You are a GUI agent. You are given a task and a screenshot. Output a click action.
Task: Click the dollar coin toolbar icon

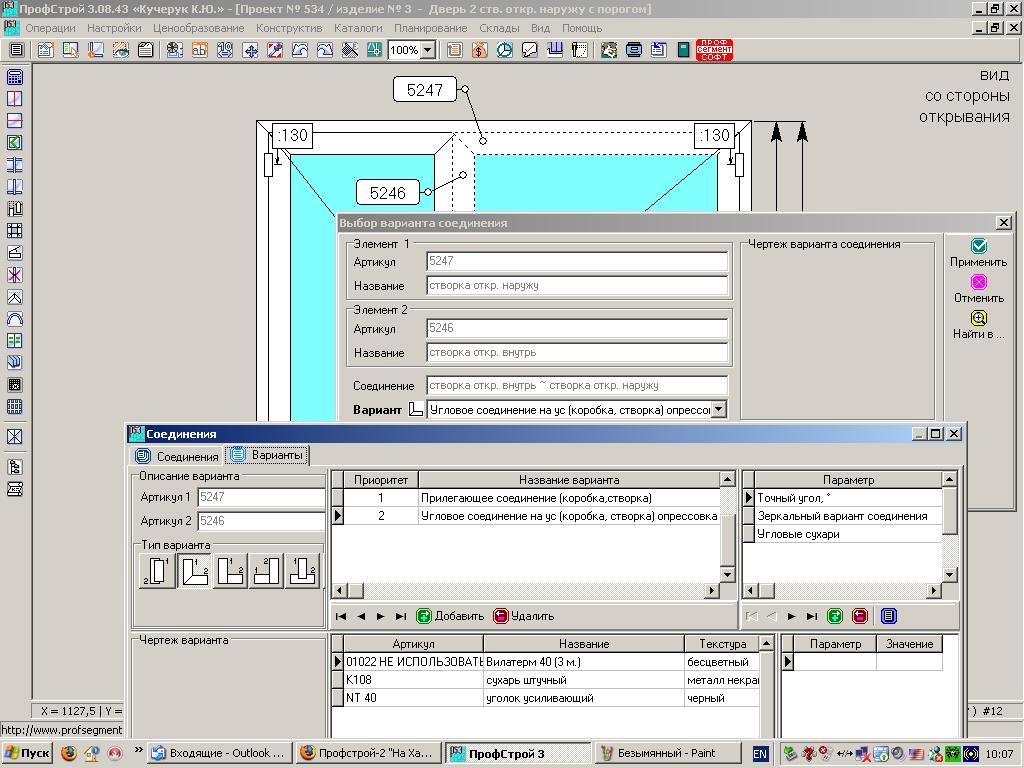[x=479, y=50]
